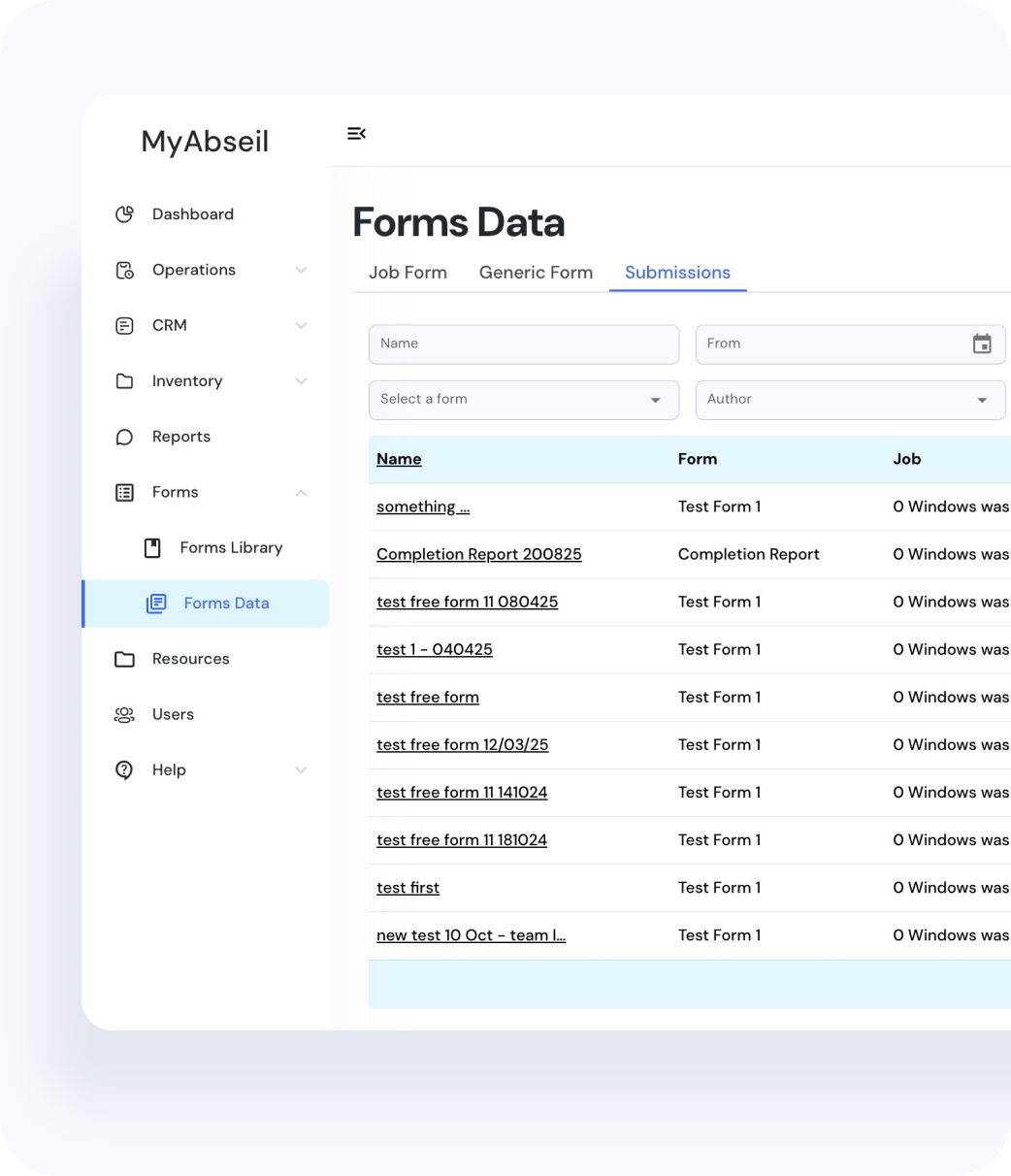Viewport: 1011px width, 1176px height.
Task: Click the CRM sidebar icon
Action: tap(124, 326)
